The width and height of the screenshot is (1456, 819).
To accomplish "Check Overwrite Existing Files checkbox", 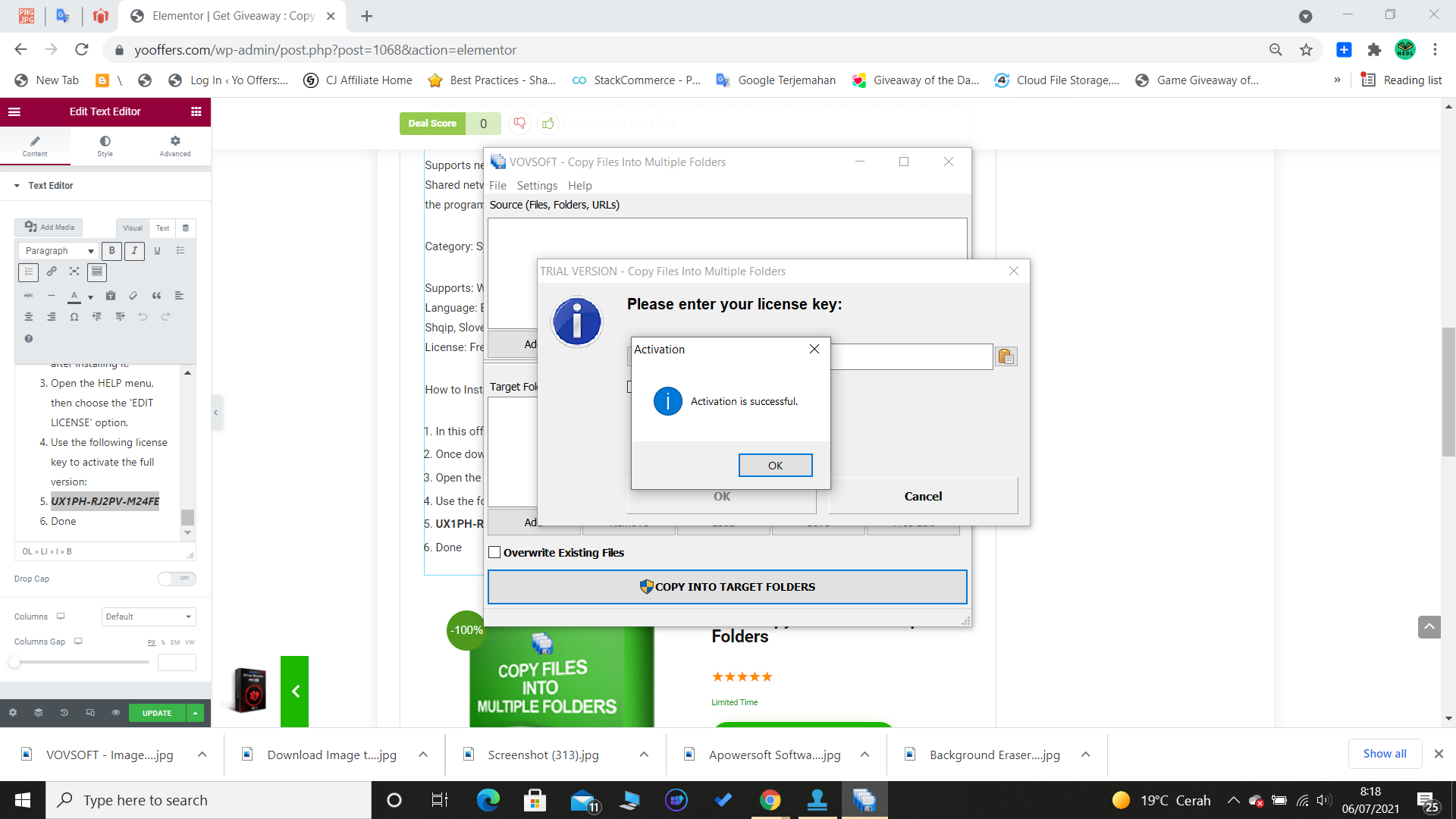I will [495, 553].
